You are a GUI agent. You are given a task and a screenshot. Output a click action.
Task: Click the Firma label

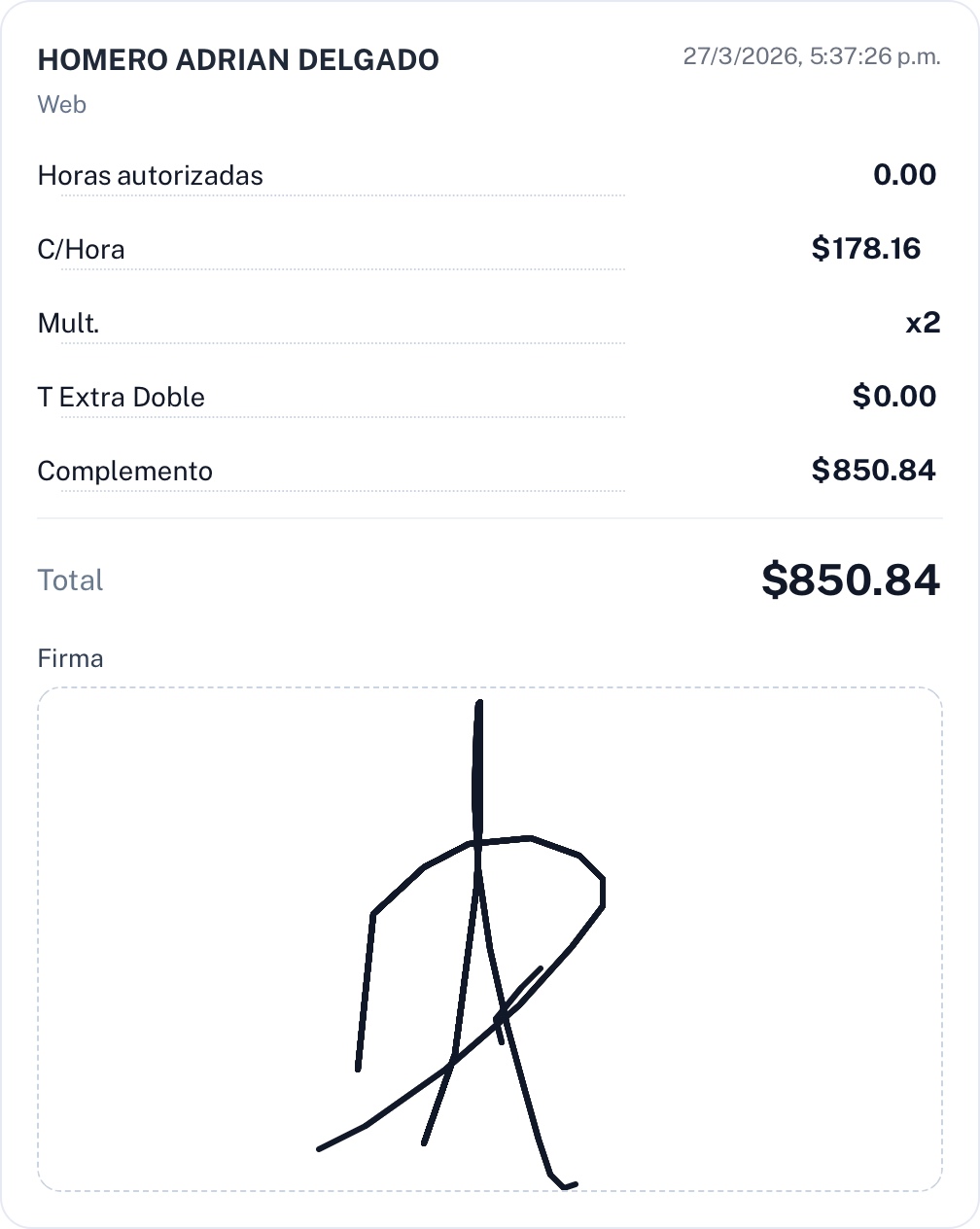coord(70,658)
